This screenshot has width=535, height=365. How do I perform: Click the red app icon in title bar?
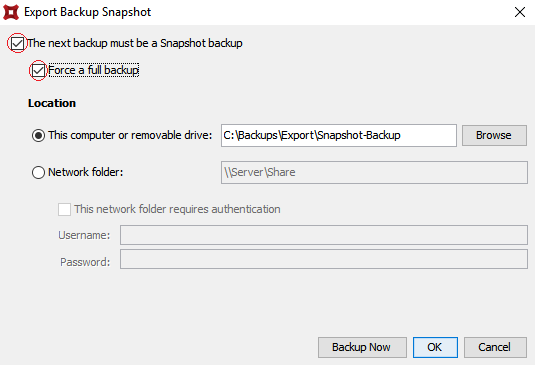click(x=11, y=12)
